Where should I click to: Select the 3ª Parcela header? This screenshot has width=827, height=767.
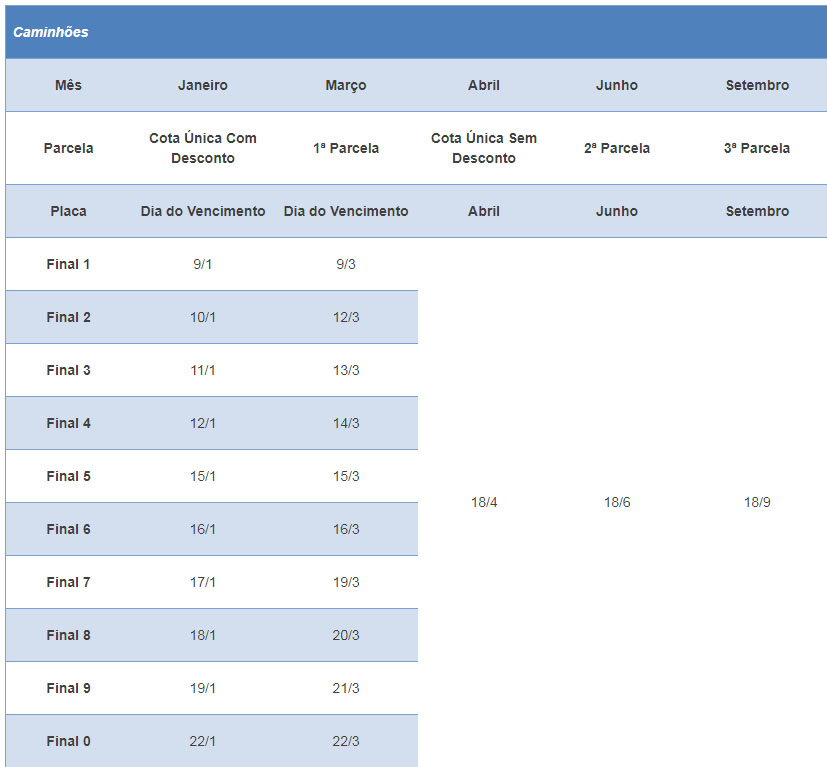[757, 148]
